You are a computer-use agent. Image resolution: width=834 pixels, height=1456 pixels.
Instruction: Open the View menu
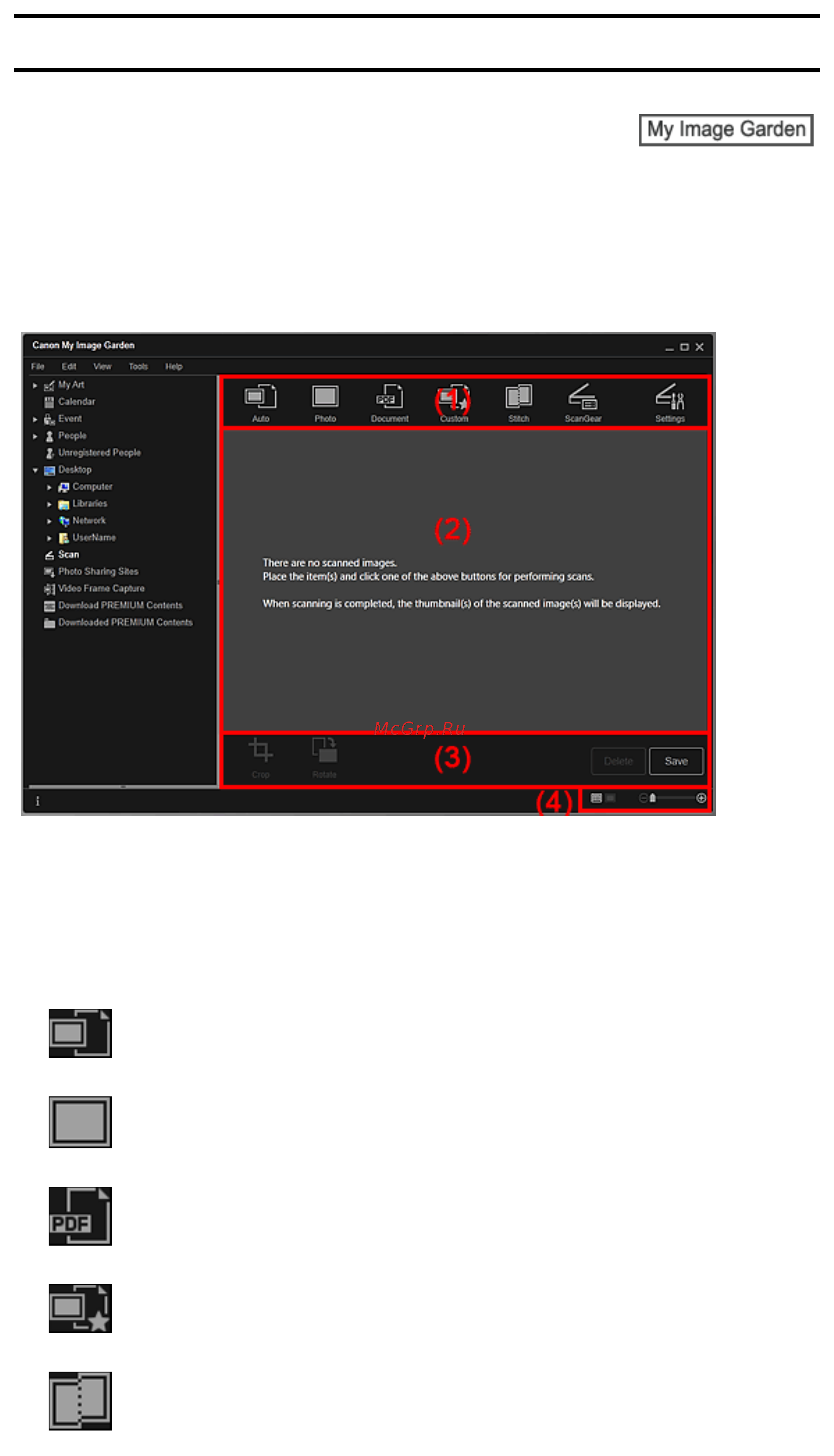(x=102, y=367)
